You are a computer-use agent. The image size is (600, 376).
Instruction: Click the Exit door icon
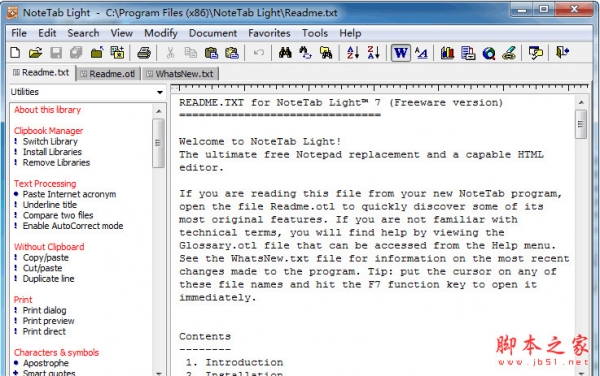[562, 52]
